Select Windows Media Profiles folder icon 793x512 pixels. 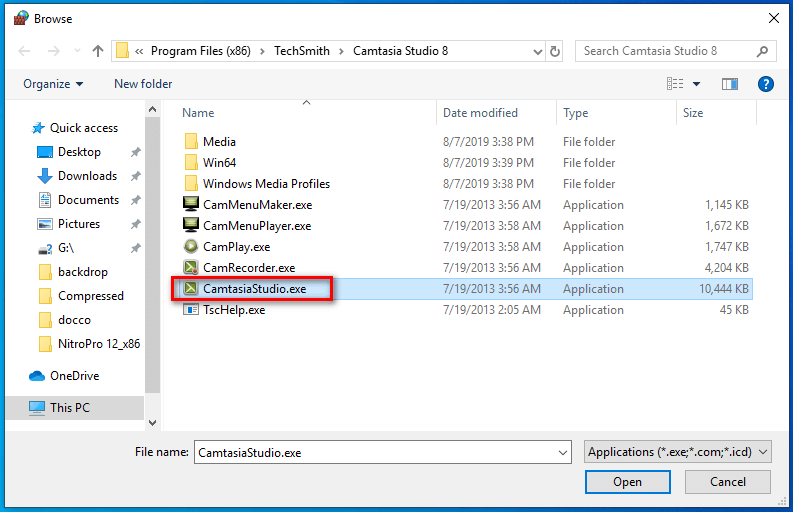[x=191, y=184]
